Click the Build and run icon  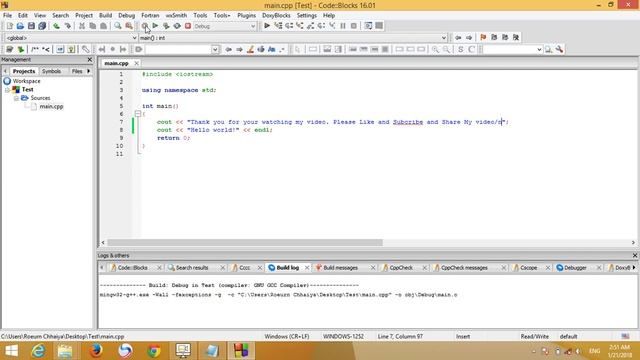click(166, 26)
